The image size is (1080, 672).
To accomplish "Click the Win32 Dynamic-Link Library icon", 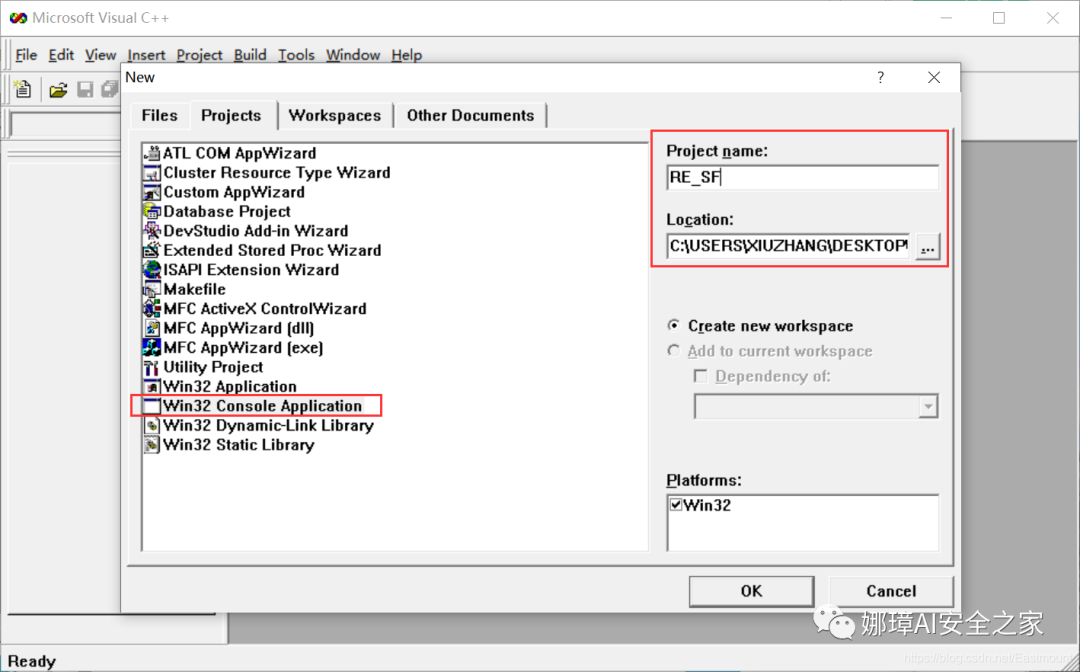I will pyautogui.click(x=152, y=426).
